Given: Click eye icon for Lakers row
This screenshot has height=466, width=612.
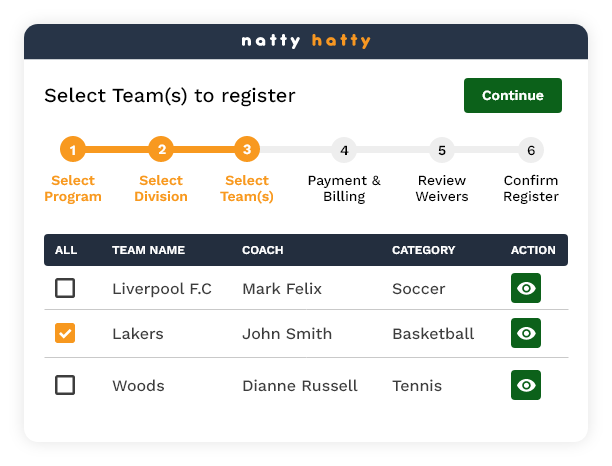Looking at the screenshot, I should 526,333.
